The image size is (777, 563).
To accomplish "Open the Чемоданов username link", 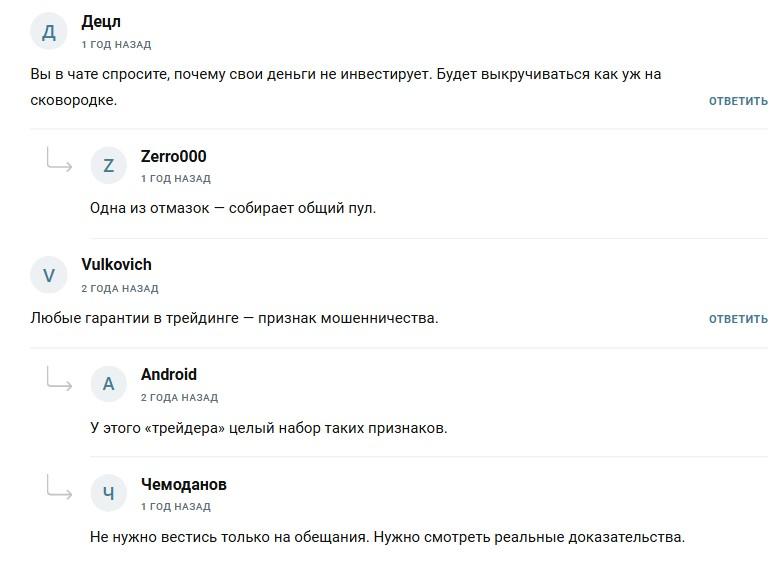I will pos(184,484).
